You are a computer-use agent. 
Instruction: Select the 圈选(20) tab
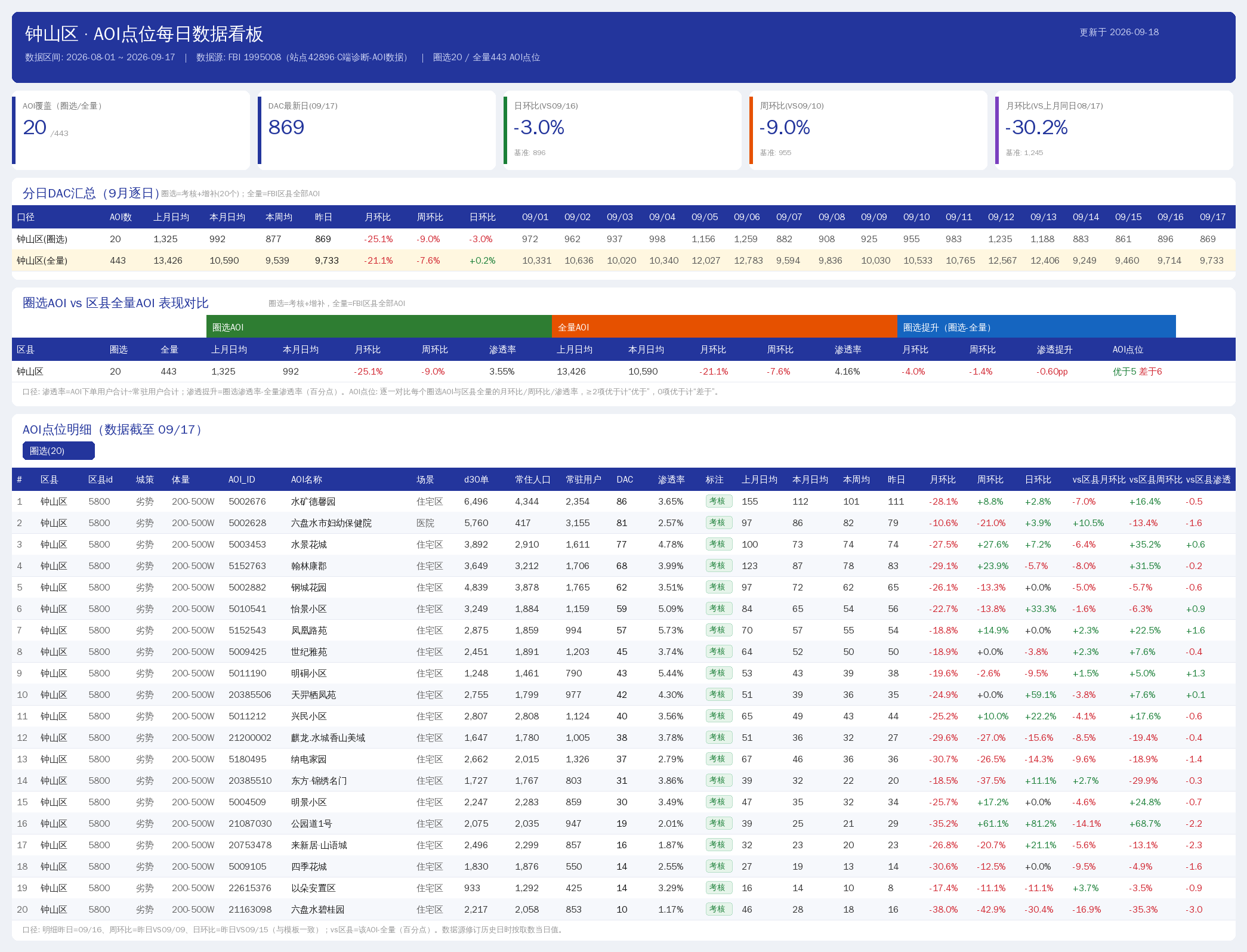(58, 450)
